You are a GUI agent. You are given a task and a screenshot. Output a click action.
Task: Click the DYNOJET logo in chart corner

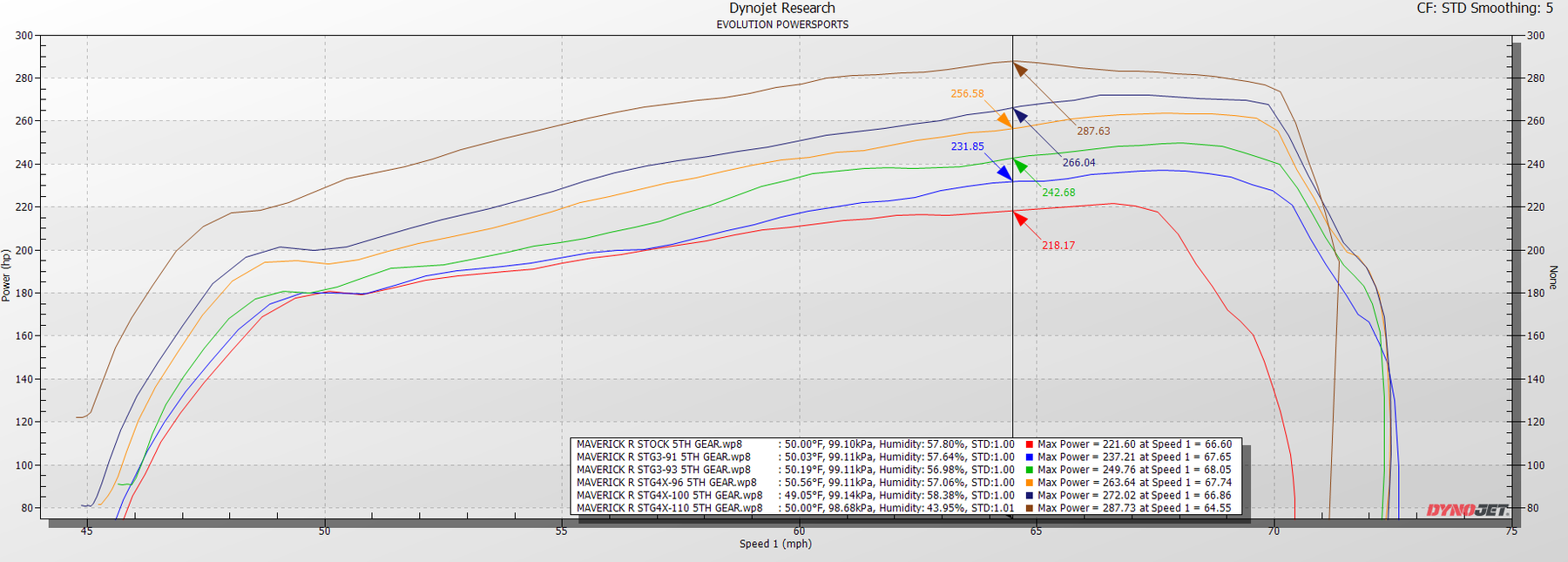click(1467, 510)
